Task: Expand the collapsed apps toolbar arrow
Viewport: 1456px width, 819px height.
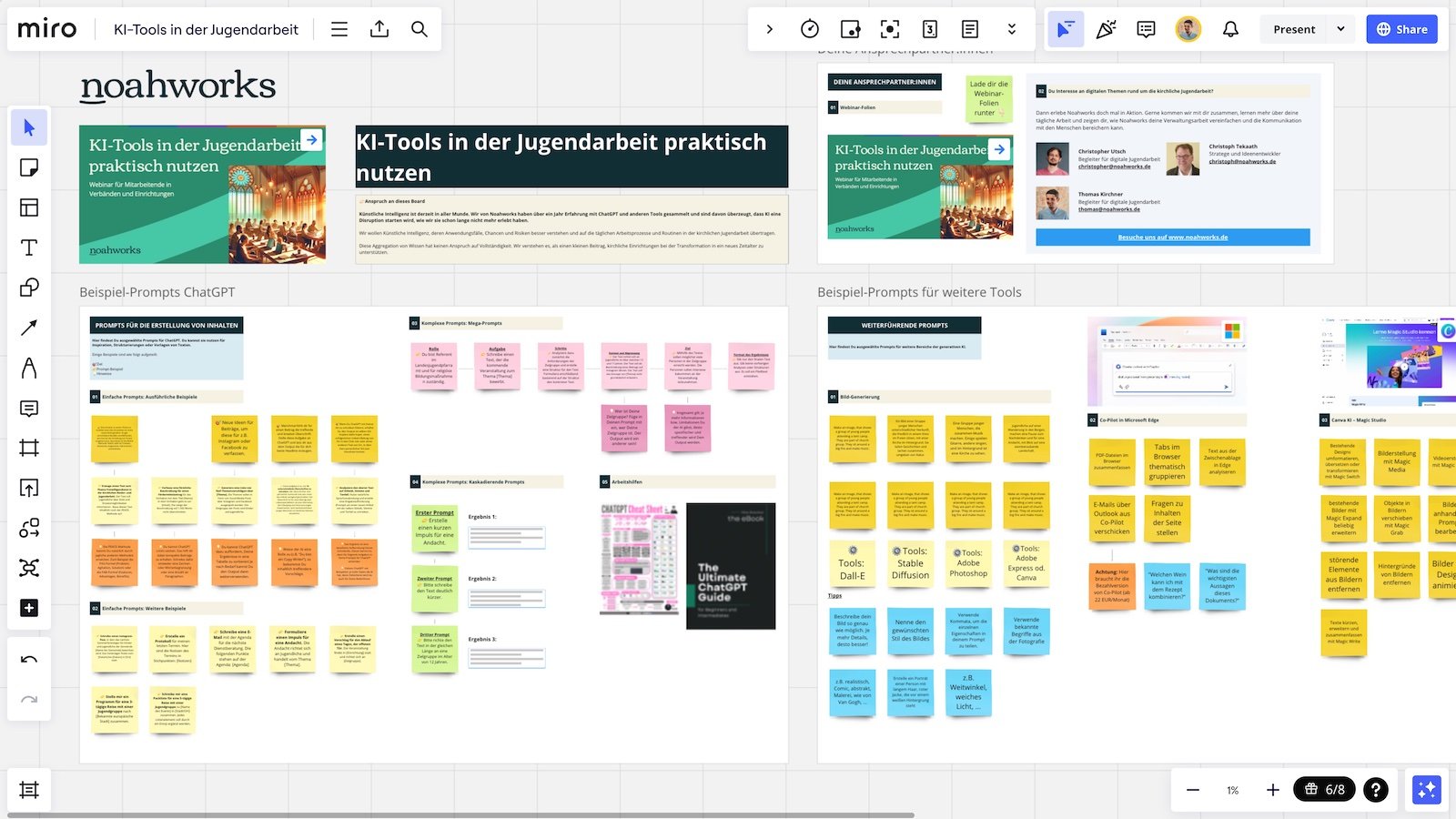Action: 770,29
